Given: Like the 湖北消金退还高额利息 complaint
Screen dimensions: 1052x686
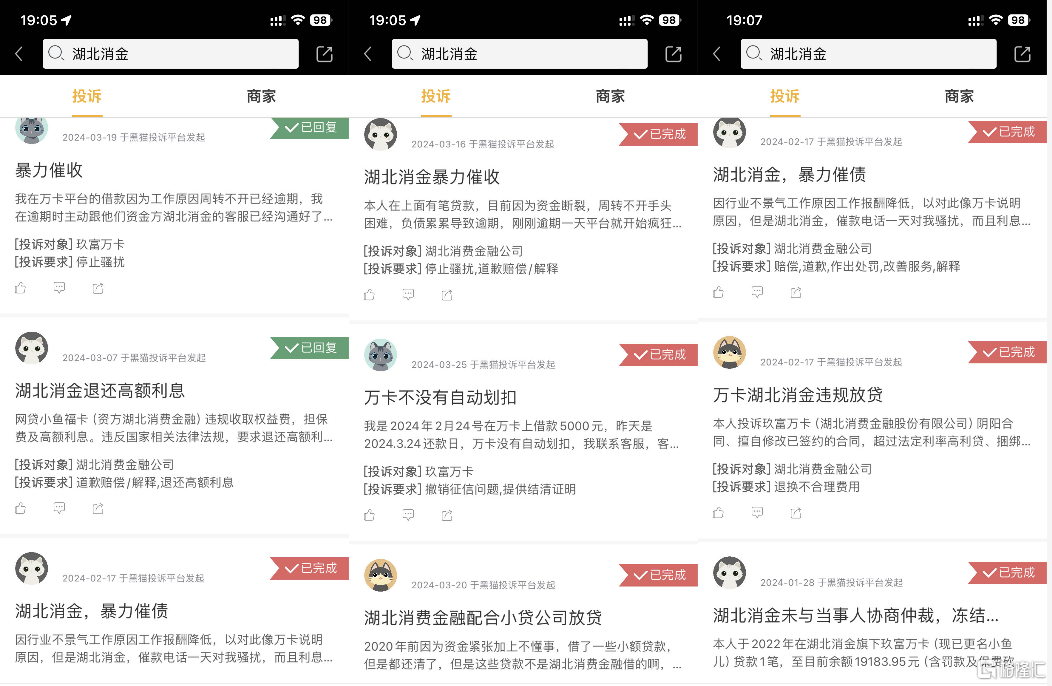Looking at the screenshot, I should click(x=21, y=508).
